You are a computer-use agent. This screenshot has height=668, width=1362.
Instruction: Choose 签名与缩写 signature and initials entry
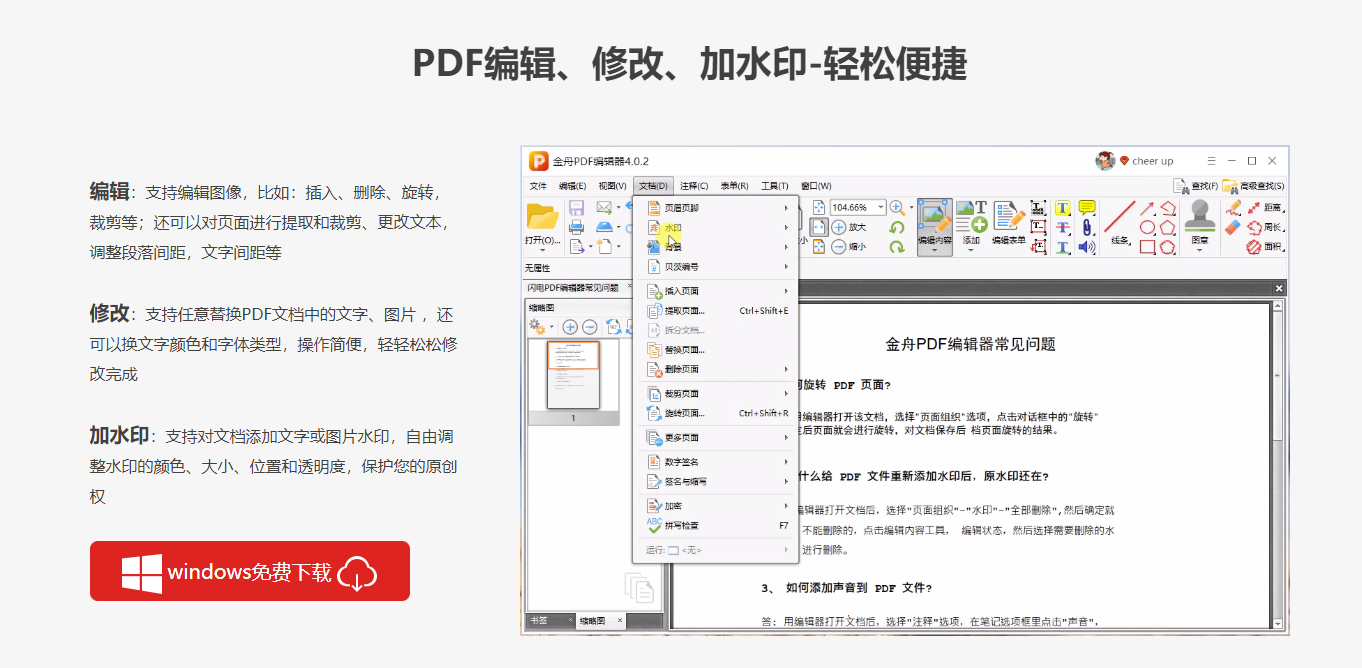716,481
